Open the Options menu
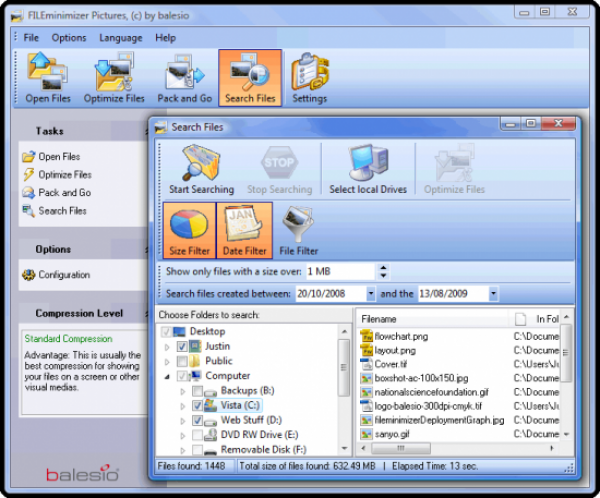The height and width of the screenshot is (498, 600). point(69,38)
